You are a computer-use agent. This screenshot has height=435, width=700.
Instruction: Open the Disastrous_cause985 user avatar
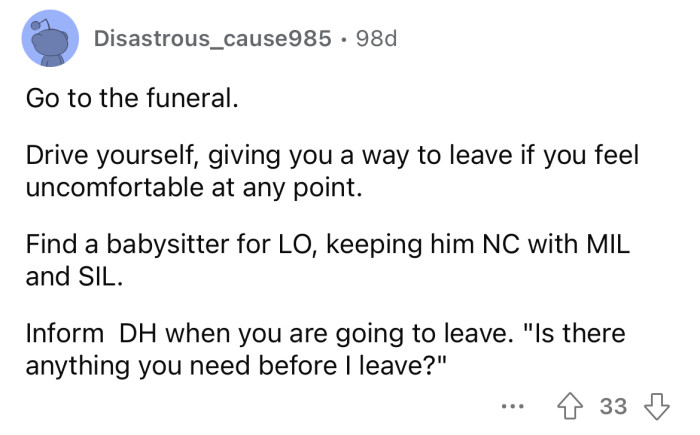50,38
